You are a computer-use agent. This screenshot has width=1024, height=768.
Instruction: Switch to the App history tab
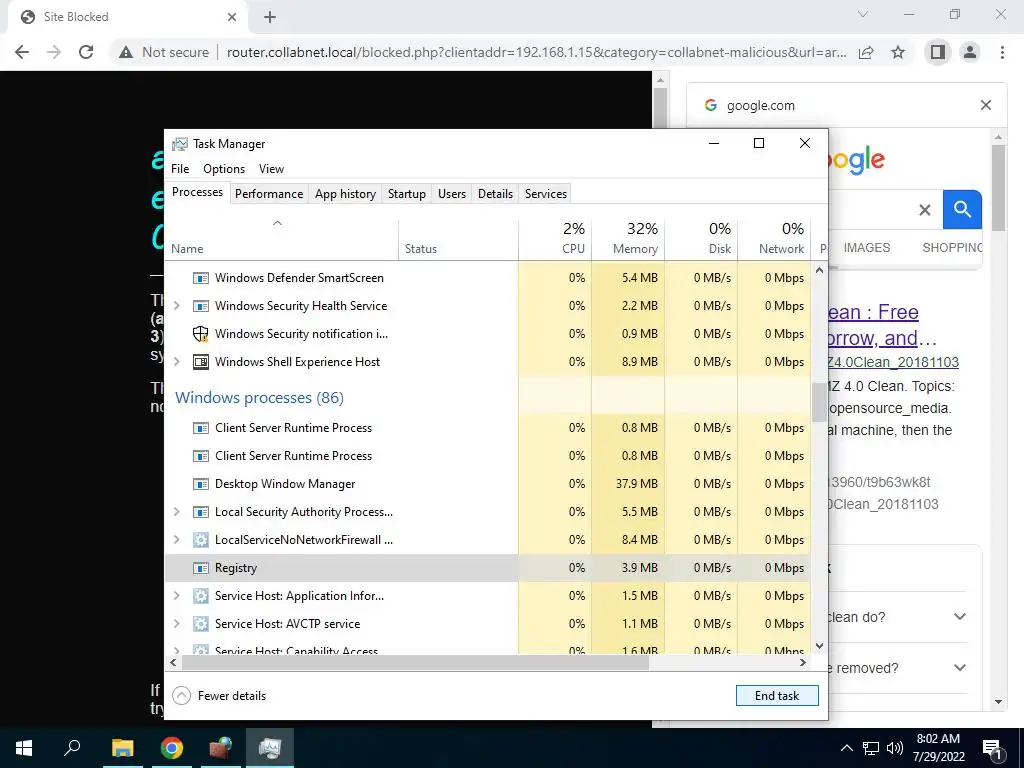pyautogui.click(x=345, y=194)
